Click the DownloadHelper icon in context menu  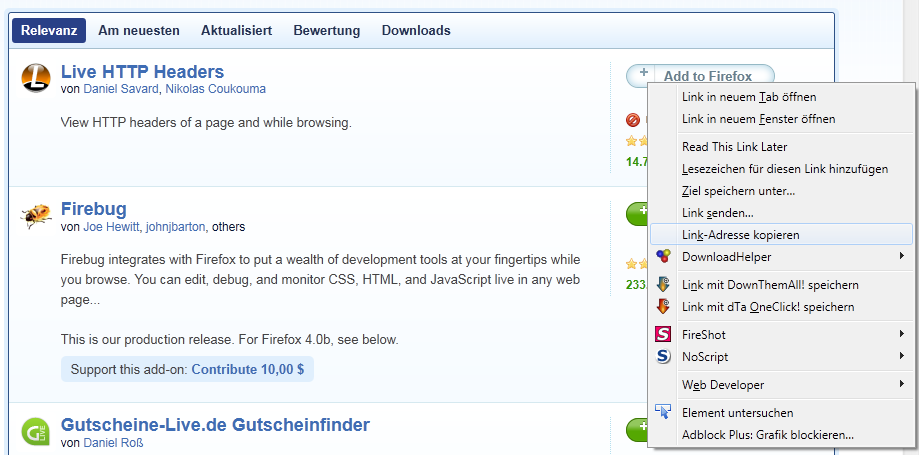tap(662, 257)
